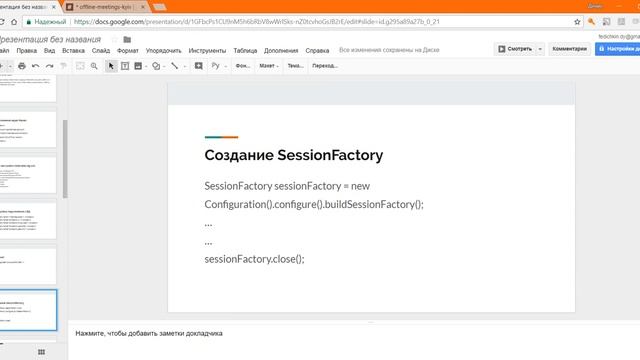Click the paint format roller icon

coord(63,66)
